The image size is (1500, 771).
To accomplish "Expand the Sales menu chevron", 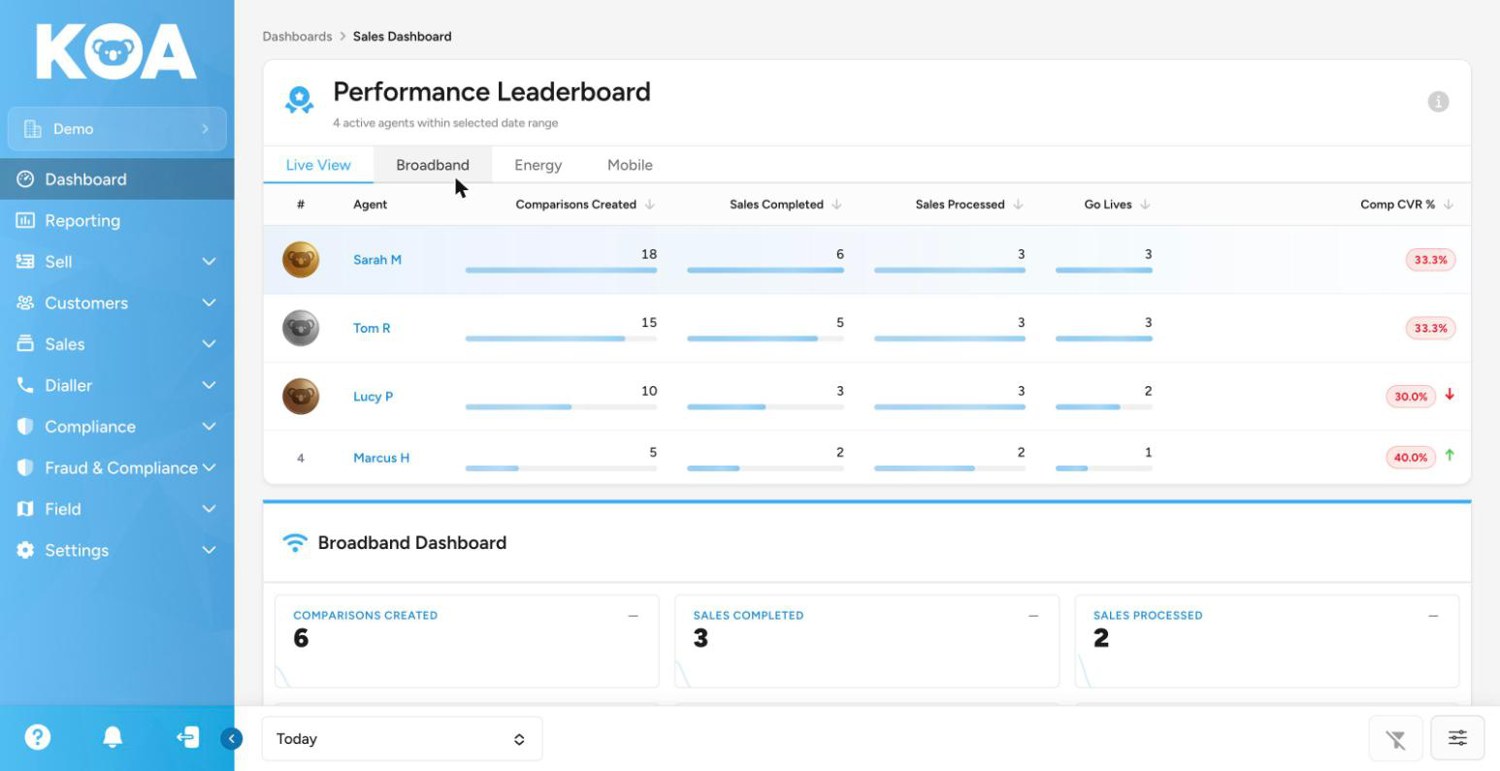I will pos(209,344).
